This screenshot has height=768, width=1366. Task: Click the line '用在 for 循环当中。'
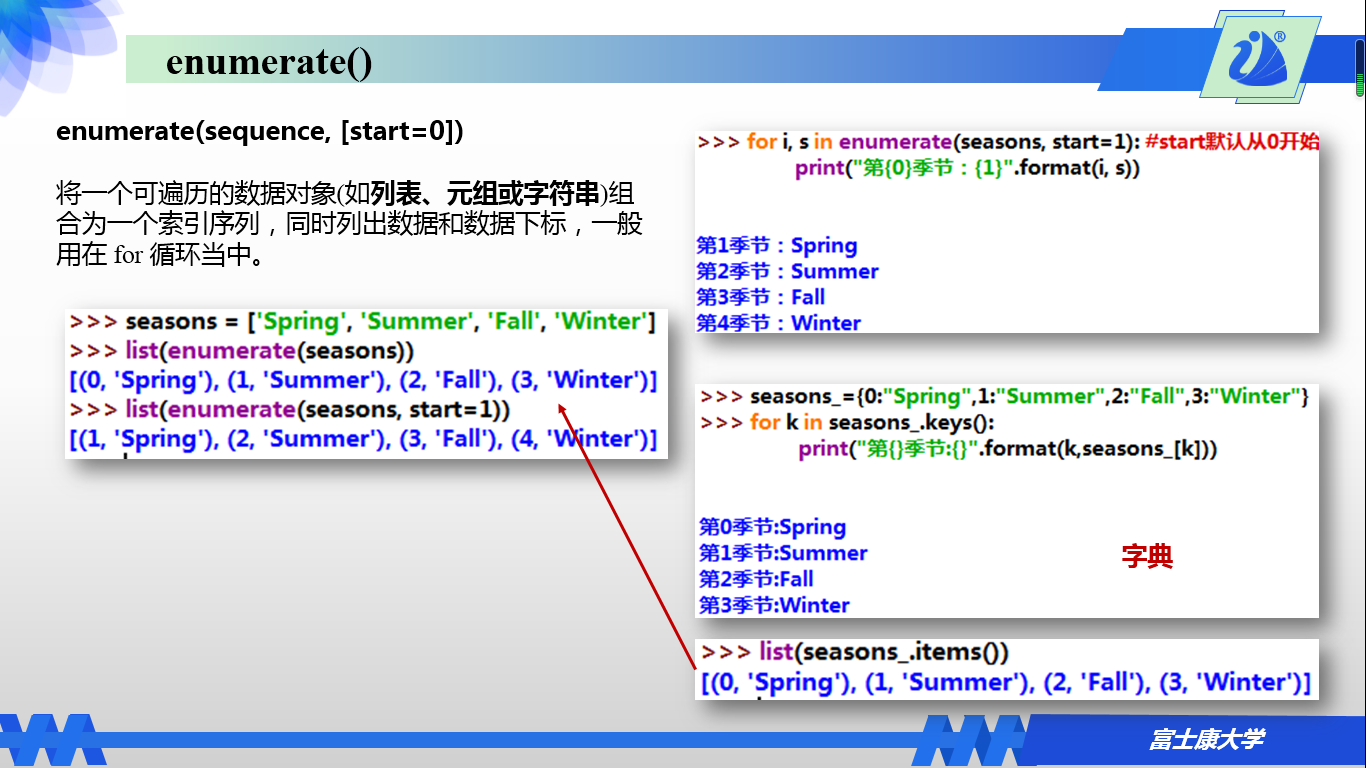point(161,255)
